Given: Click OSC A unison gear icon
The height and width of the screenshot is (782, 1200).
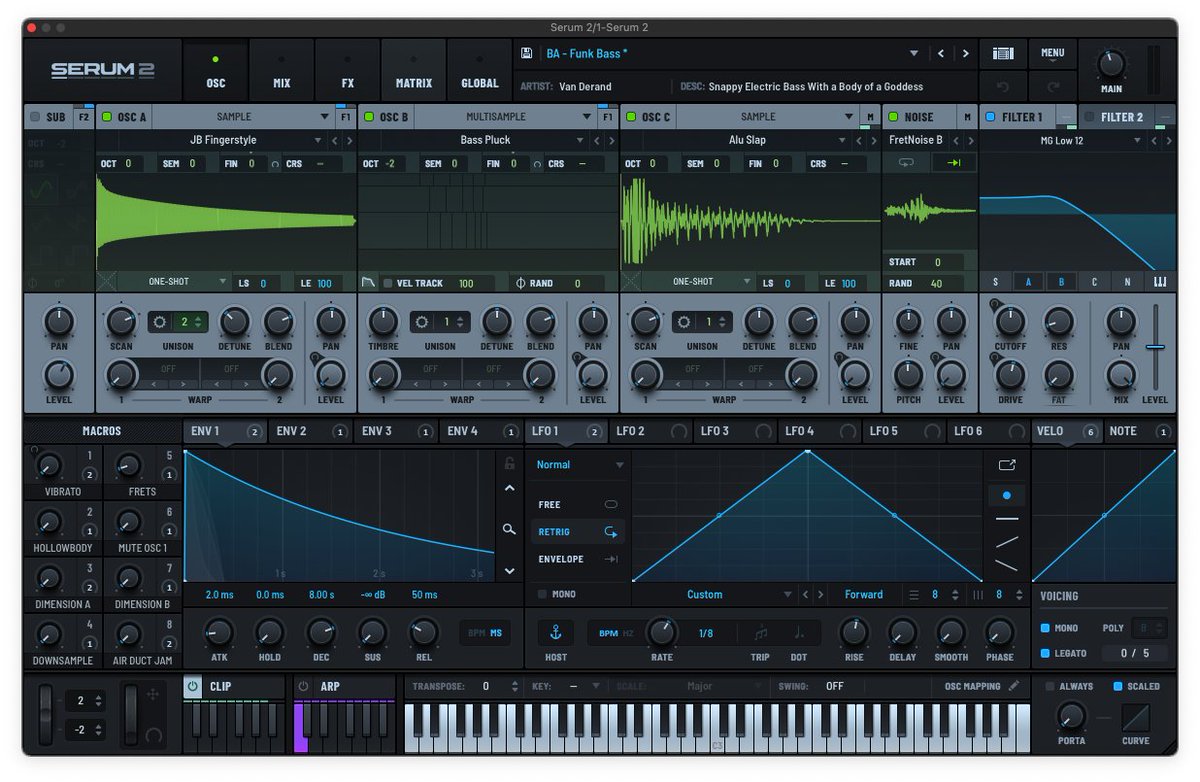Looking at the screenshot, I should (161, 322).
